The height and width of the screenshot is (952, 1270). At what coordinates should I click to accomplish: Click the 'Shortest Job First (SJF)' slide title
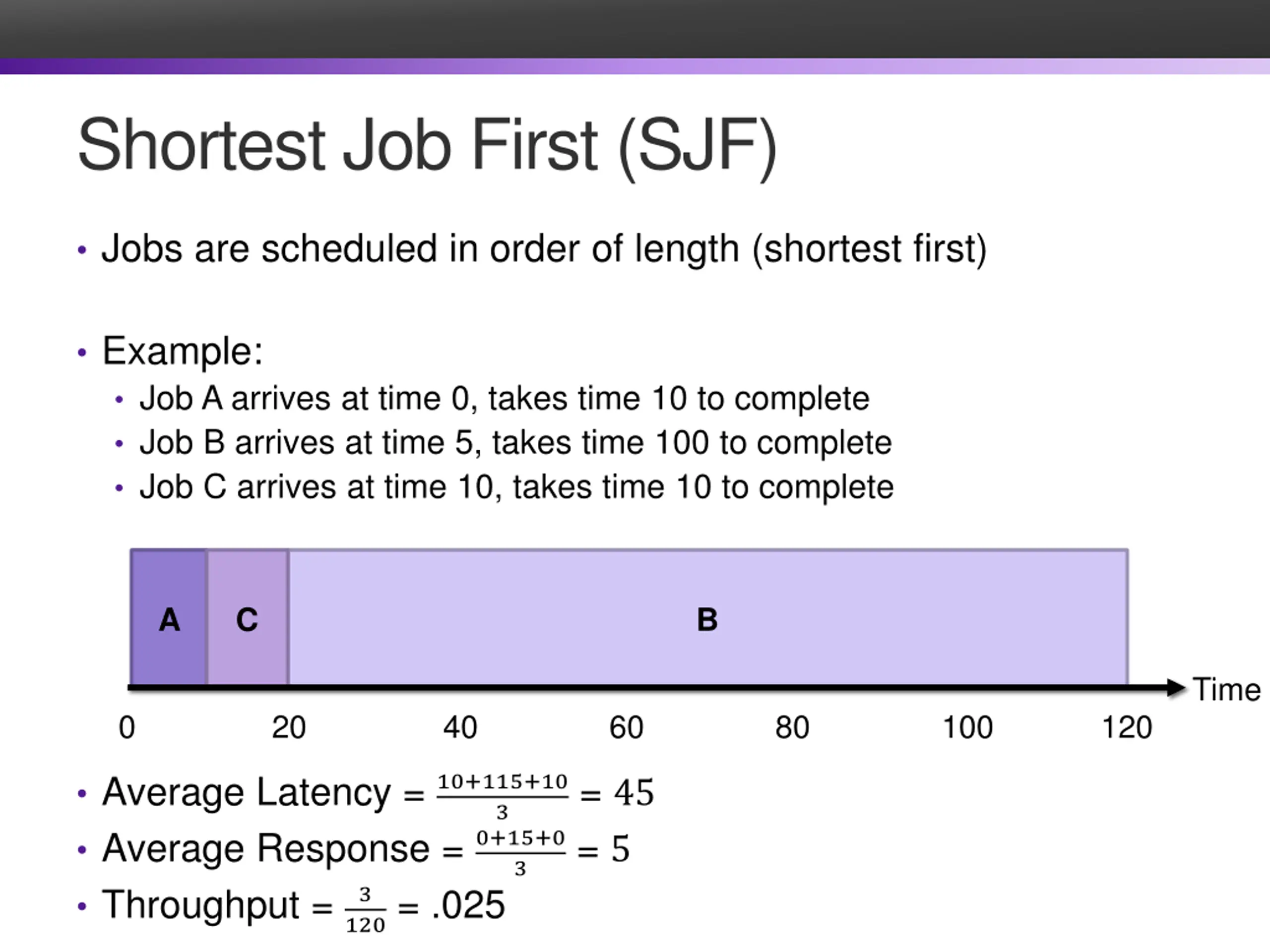click(x=427, y=145)
